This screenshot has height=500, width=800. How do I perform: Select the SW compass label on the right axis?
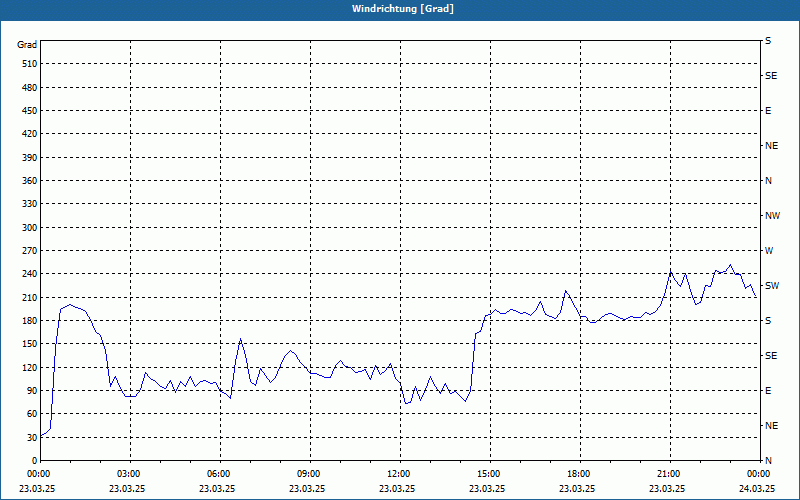(x=772, y=286)
